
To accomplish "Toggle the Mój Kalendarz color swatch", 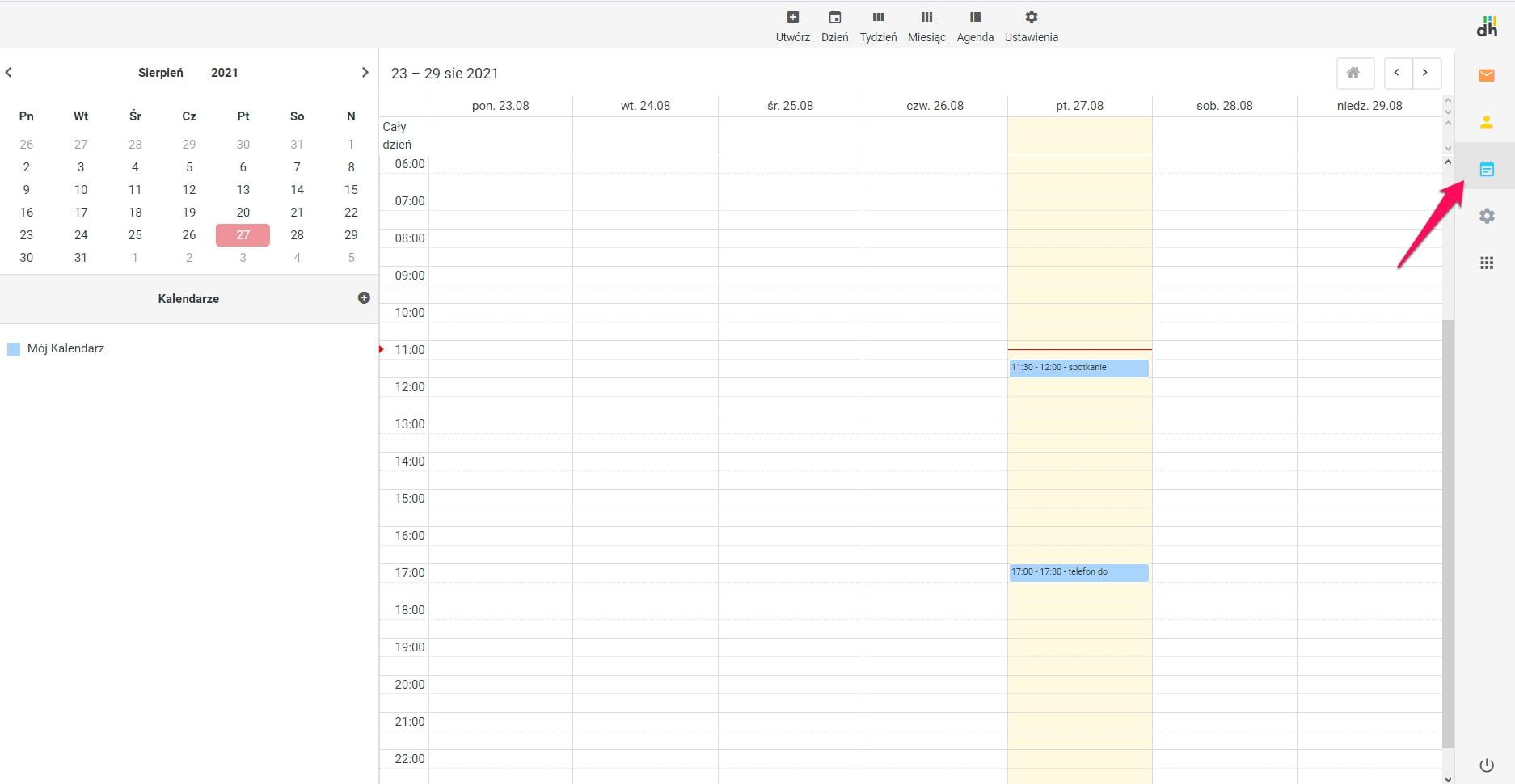I will [x=14, y=349].
